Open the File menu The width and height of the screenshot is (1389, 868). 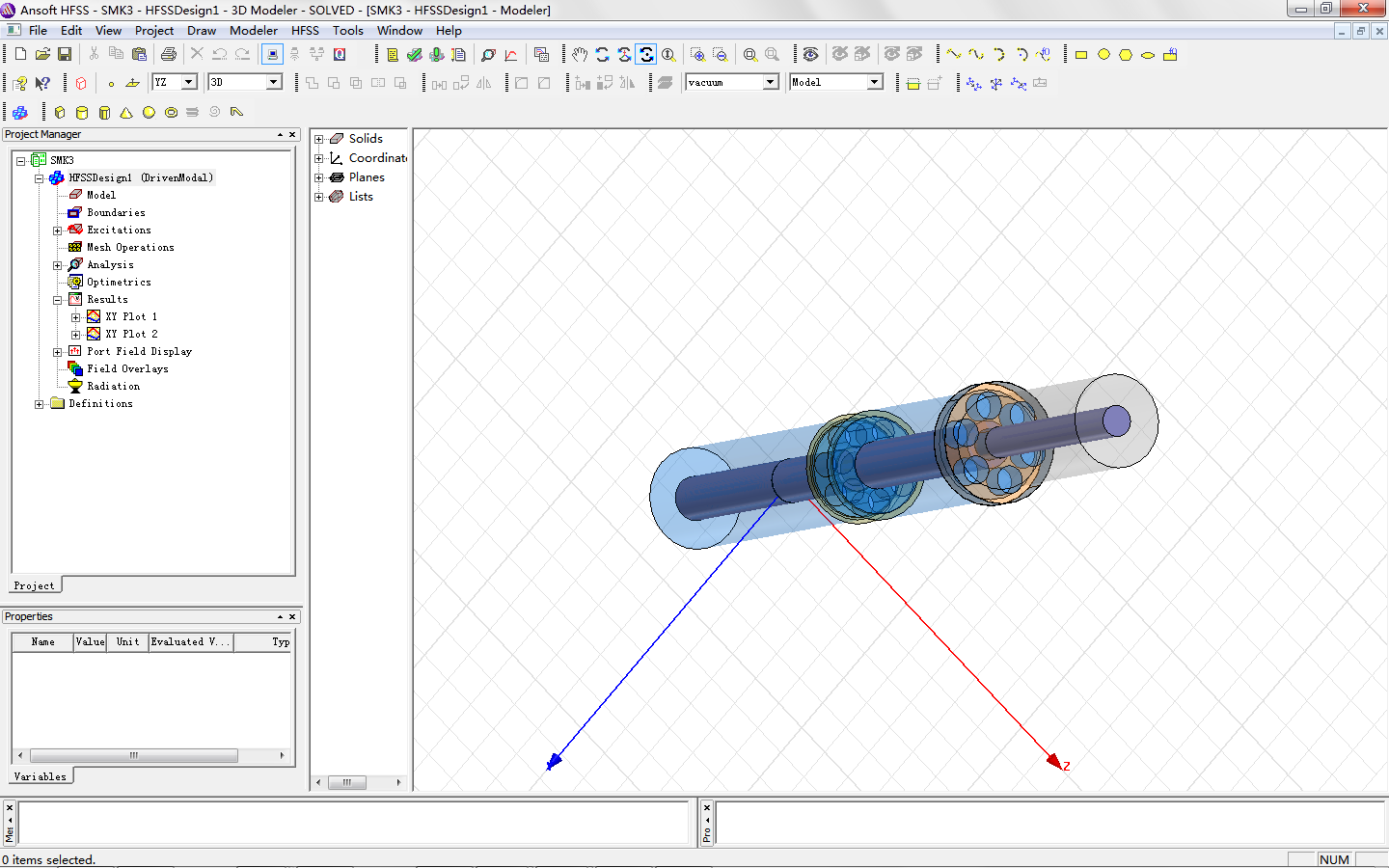(x=38, y=31)
